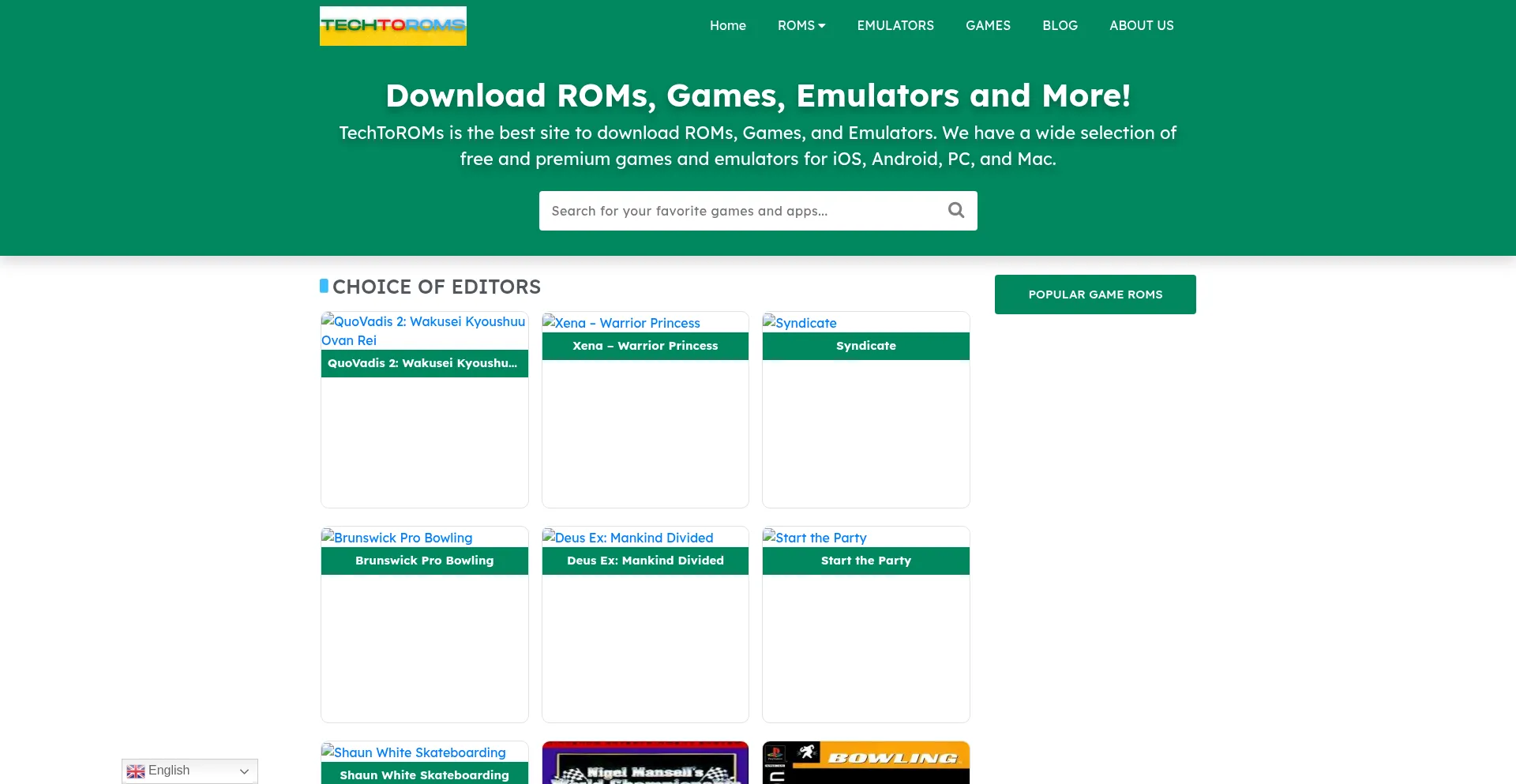Open the Bowling game cover thumbnail
Viewport: 1516px width, 784px height.
click(865, 764)
